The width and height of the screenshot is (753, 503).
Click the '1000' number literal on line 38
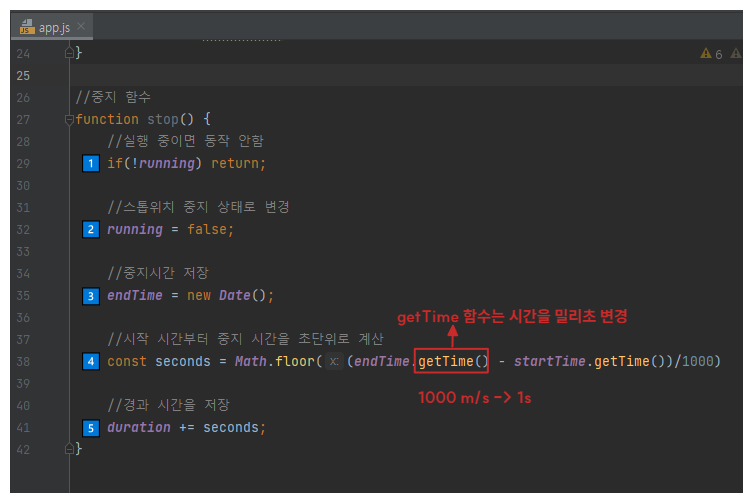(x=698, y=361)
